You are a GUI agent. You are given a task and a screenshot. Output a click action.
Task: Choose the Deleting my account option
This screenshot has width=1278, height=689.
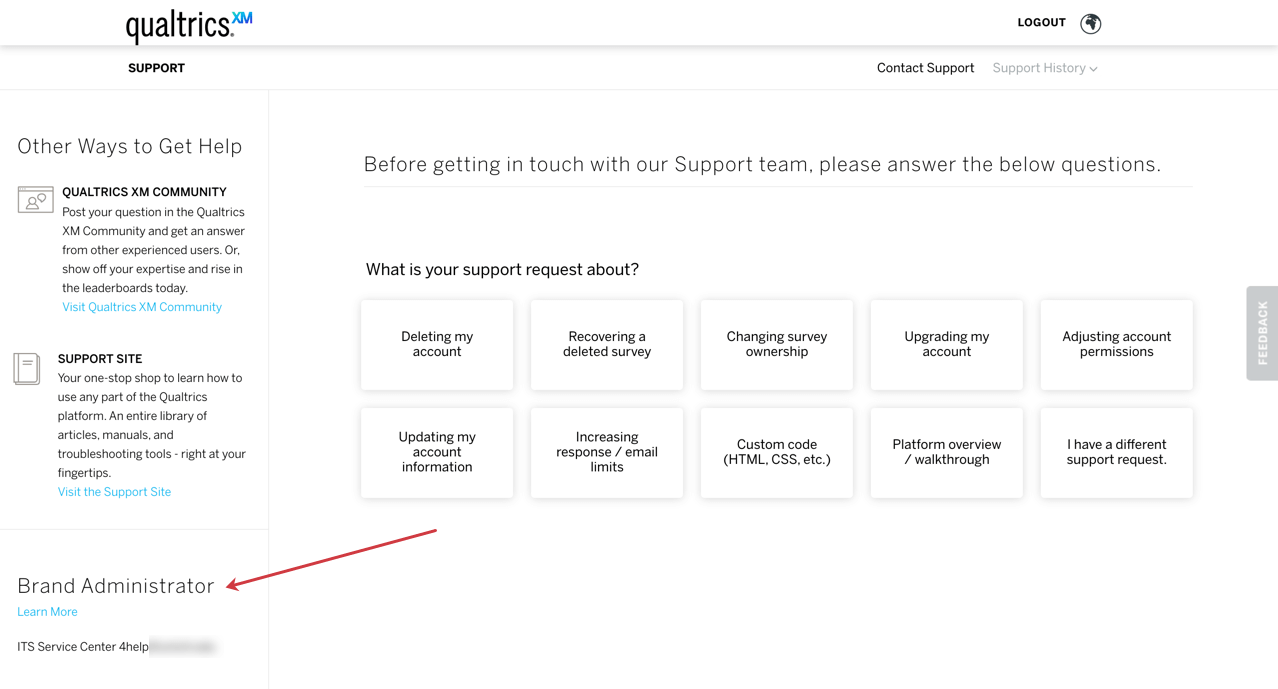(x=437, y=345)
